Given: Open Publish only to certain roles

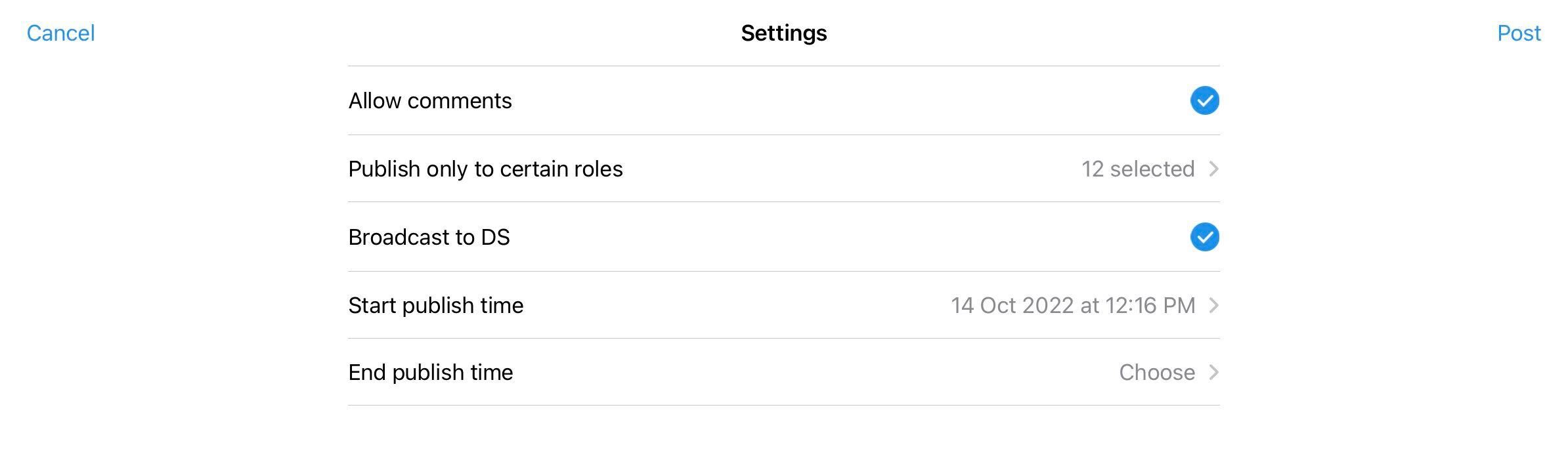Looking at the screenshot, I should coord(784,169).
